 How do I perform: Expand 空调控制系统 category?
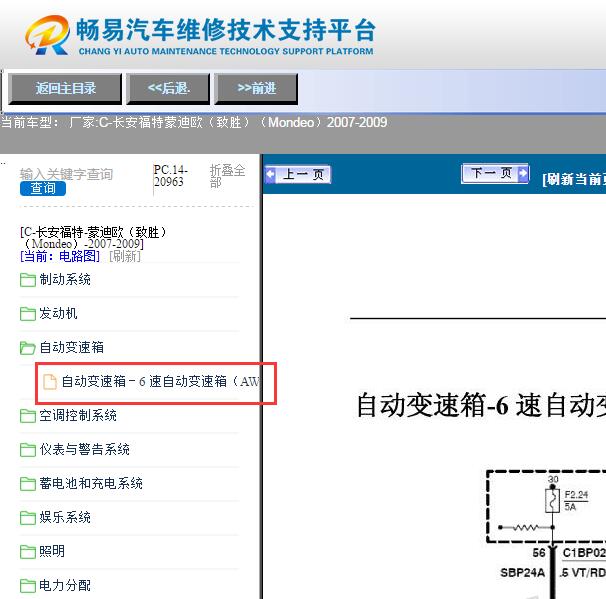click(78, 415)
